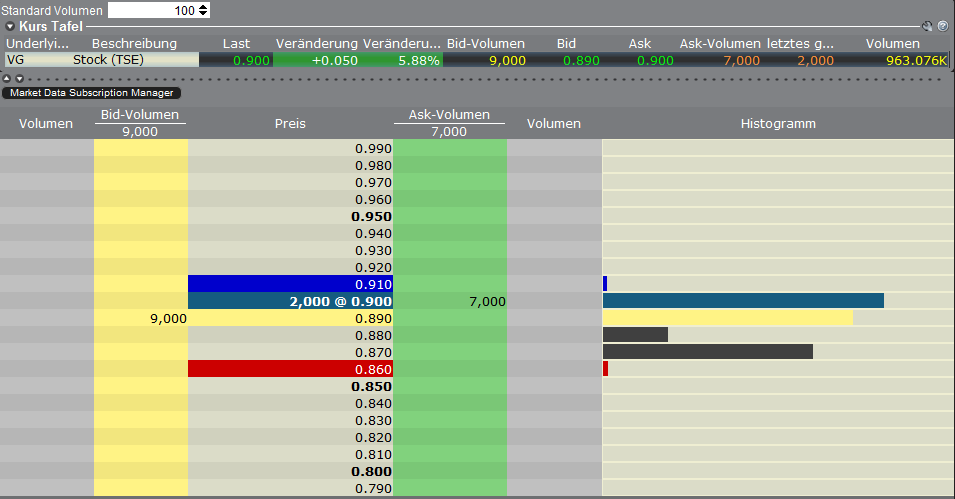Select the blue 0.910 price row

pos(291,284)
